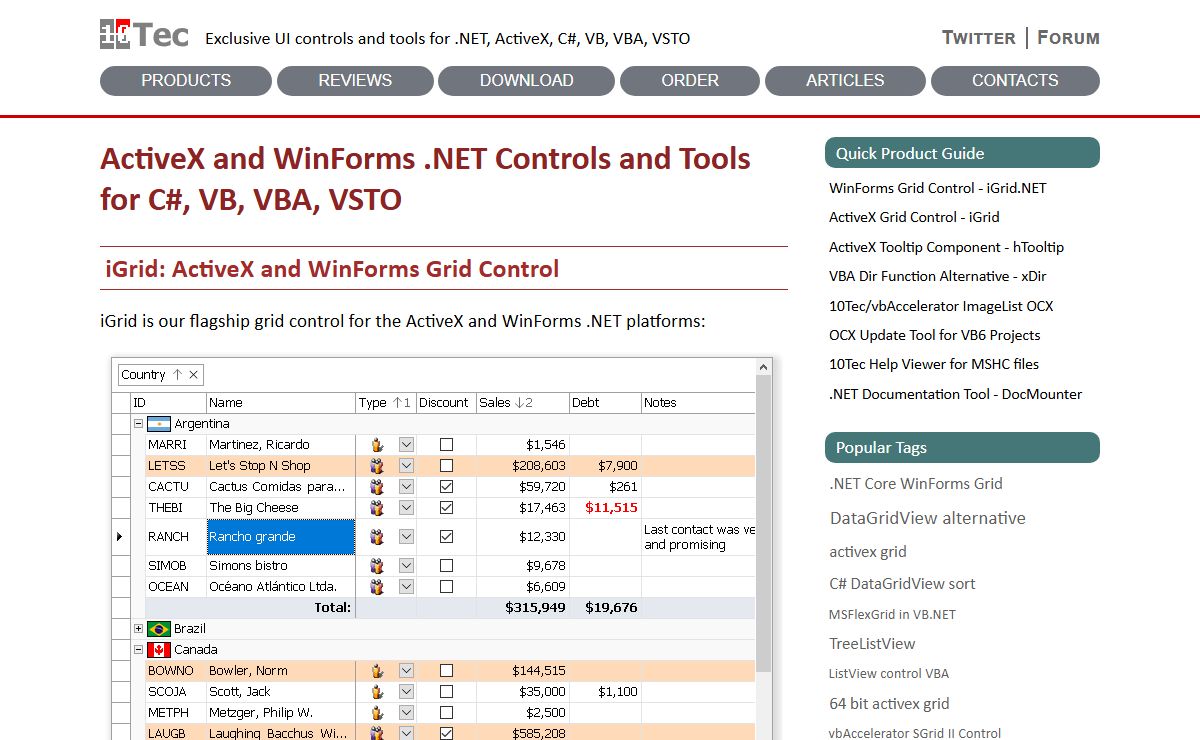Open the ORDER page
The image size is (1200, 740).
[x=690, y=81]
